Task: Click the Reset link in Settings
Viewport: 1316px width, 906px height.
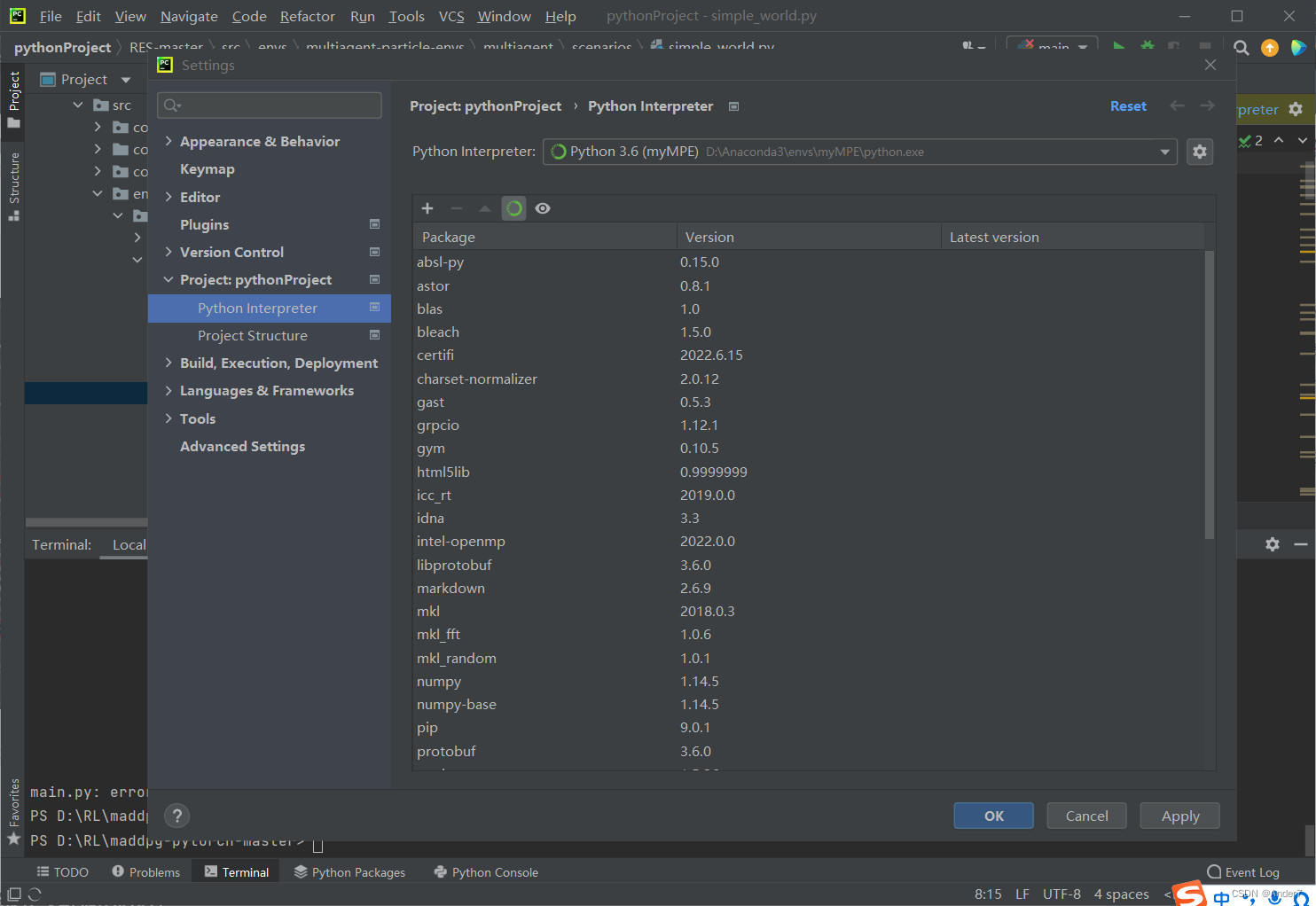Action: (1128, 105)
